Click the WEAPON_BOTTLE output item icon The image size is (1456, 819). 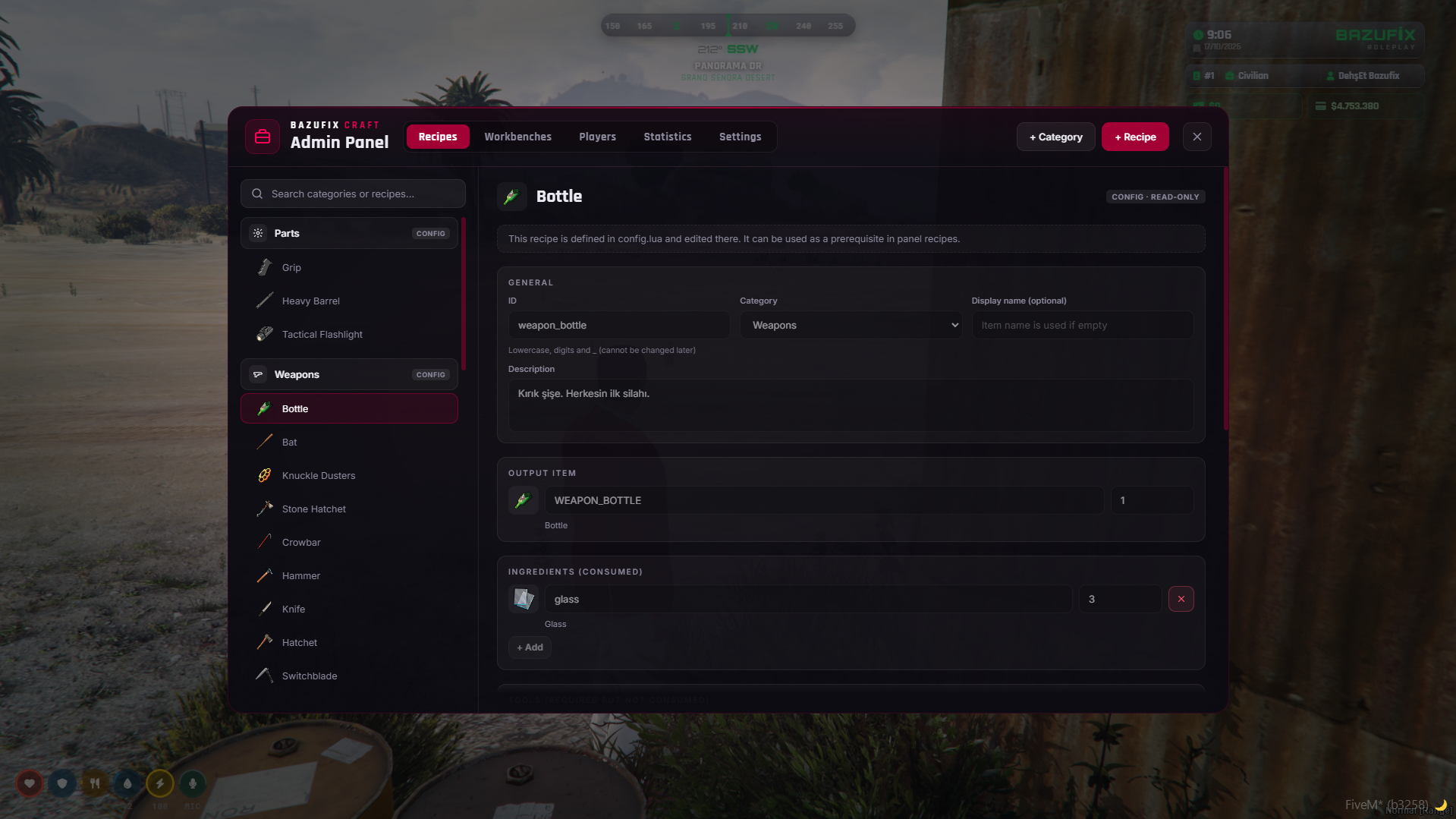[524, 500]
